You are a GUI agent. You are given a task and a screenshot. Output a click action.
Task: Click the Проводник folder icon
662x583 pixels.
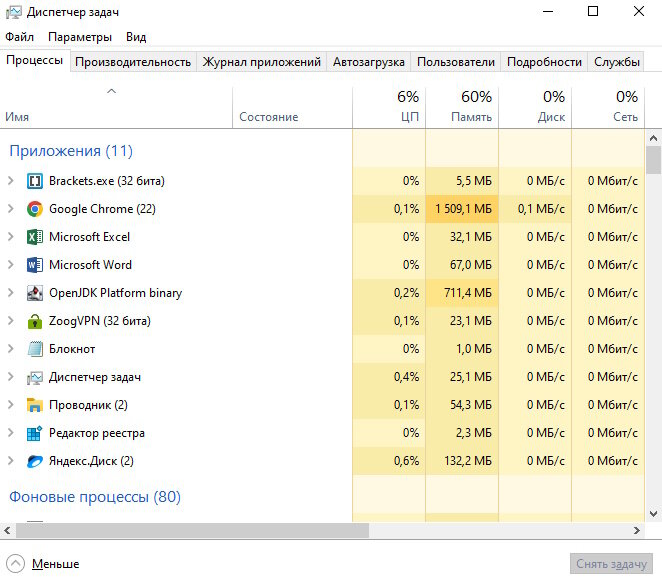pyautogui.click(x=35, y=405)
